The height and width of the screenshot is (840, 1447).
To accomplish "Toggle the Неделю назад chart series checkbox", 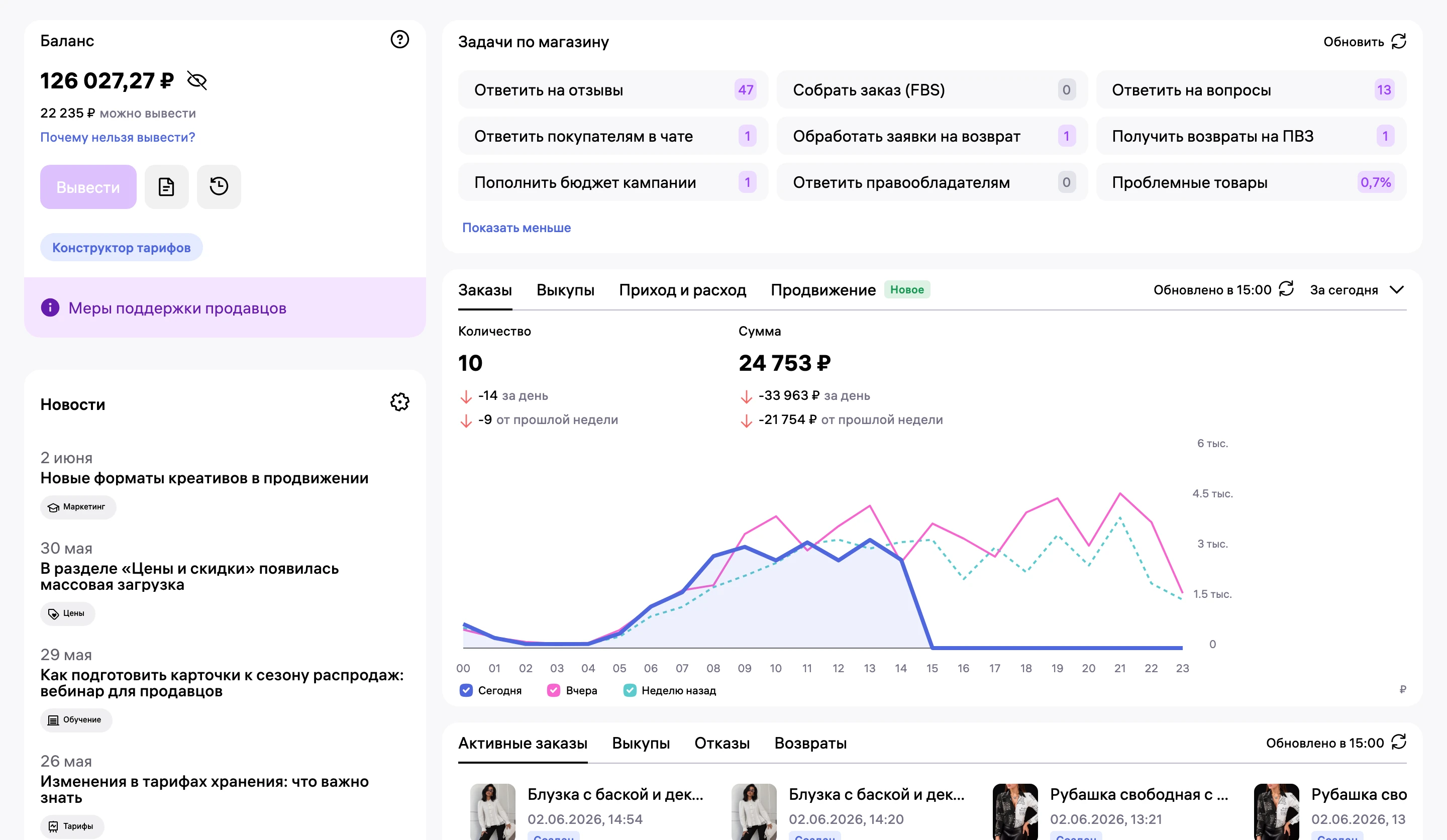I will click(x=630, y=690).
